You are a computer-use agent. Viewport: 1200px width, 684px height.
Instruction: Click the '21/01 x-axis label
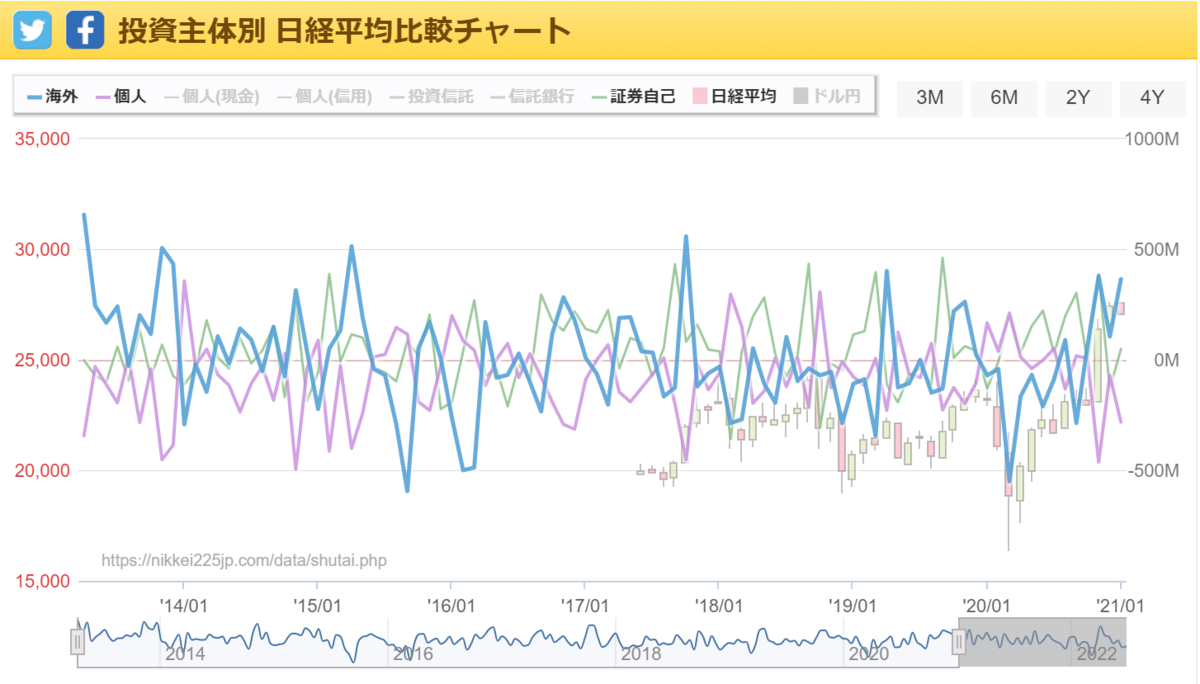click(x=1120, y=605)
